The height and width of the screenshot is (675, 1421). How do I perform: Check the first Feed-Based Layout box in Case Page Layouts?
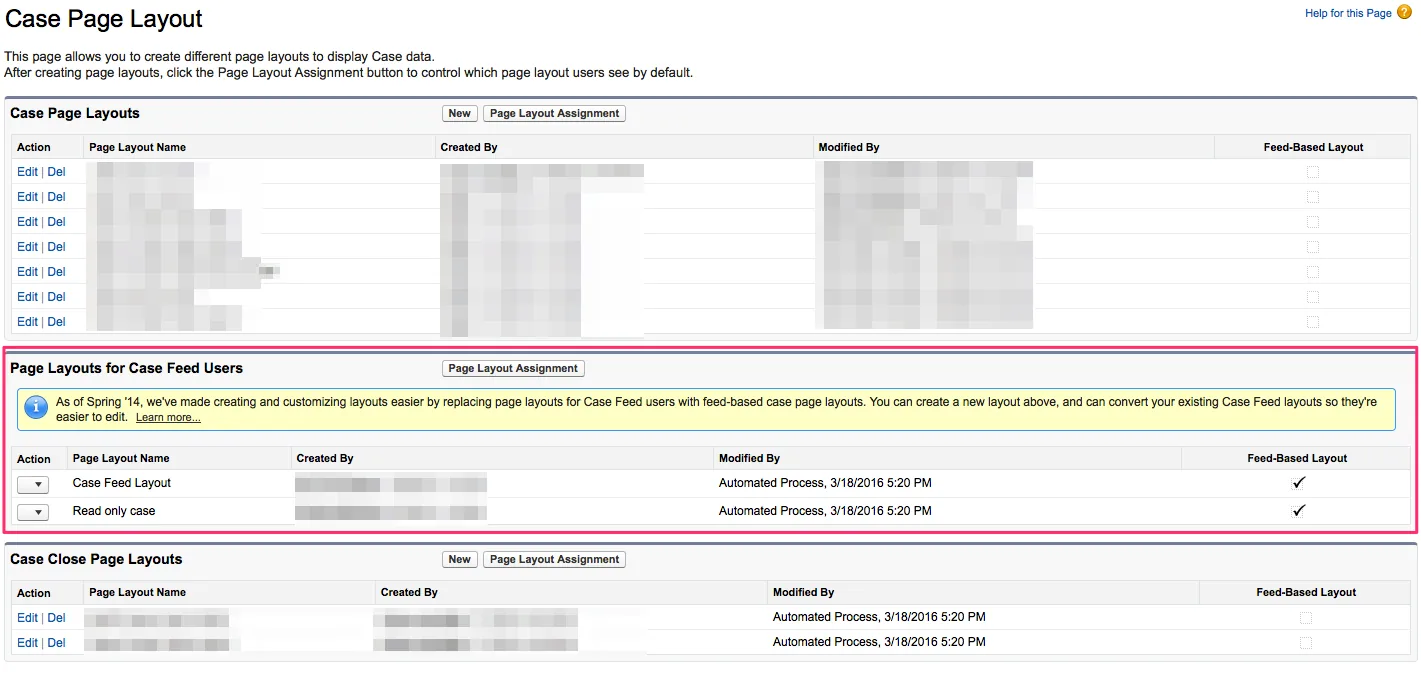(1313, 172)
